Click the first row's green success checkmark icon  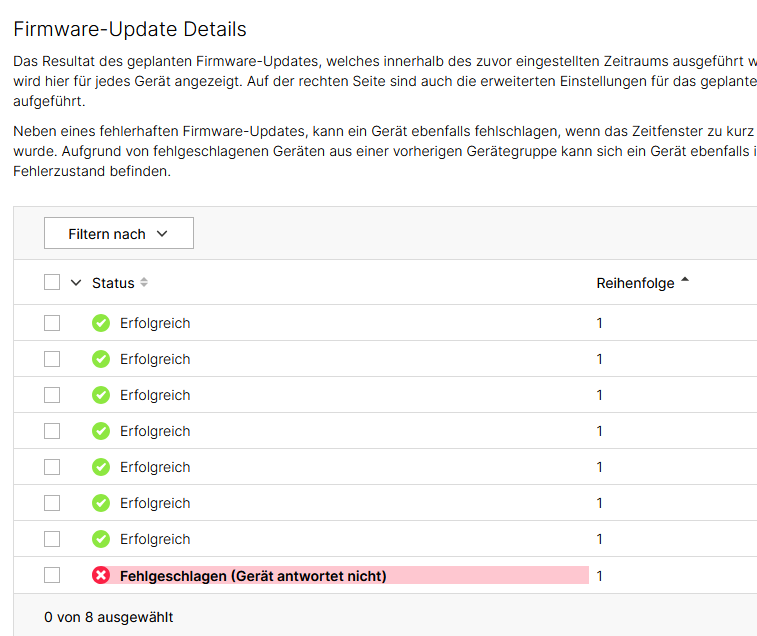point(101,323)
